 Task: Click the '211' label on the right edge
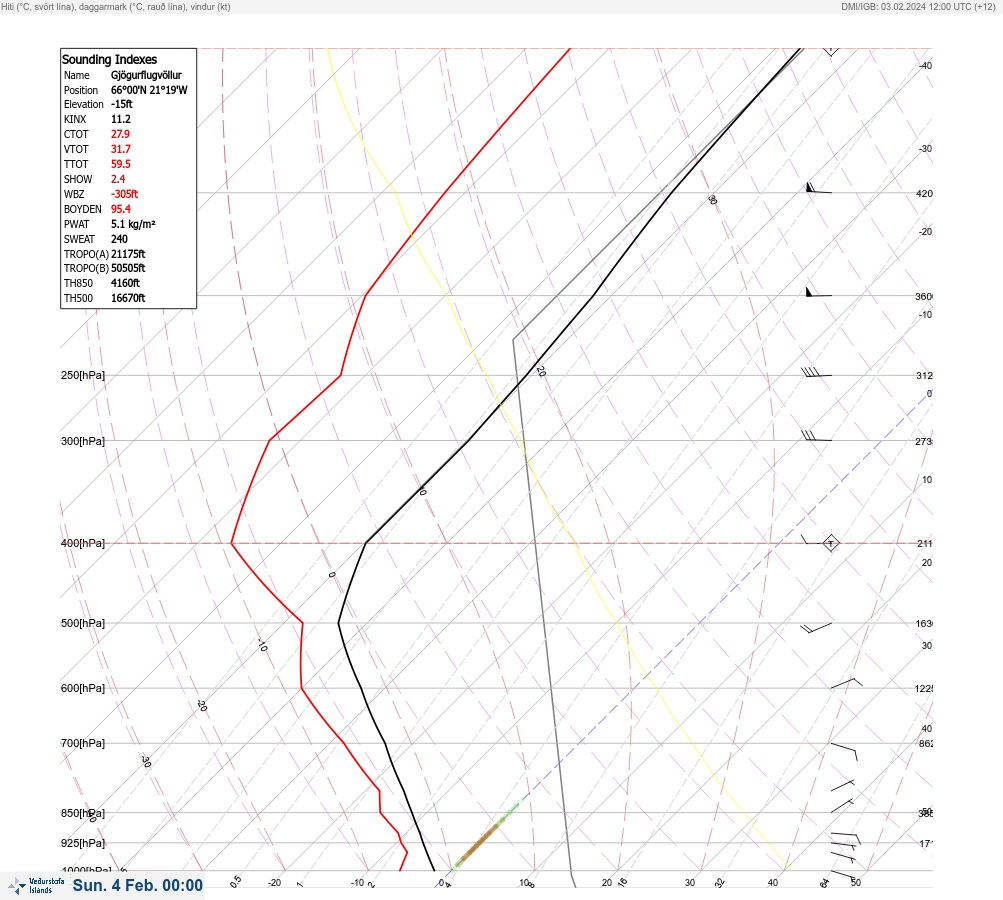click(924, 544)
